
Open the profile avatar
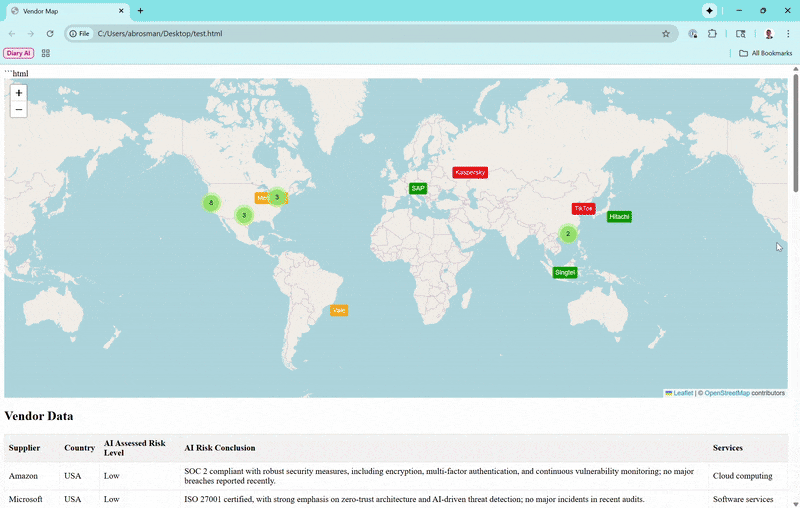pos(769,34)
